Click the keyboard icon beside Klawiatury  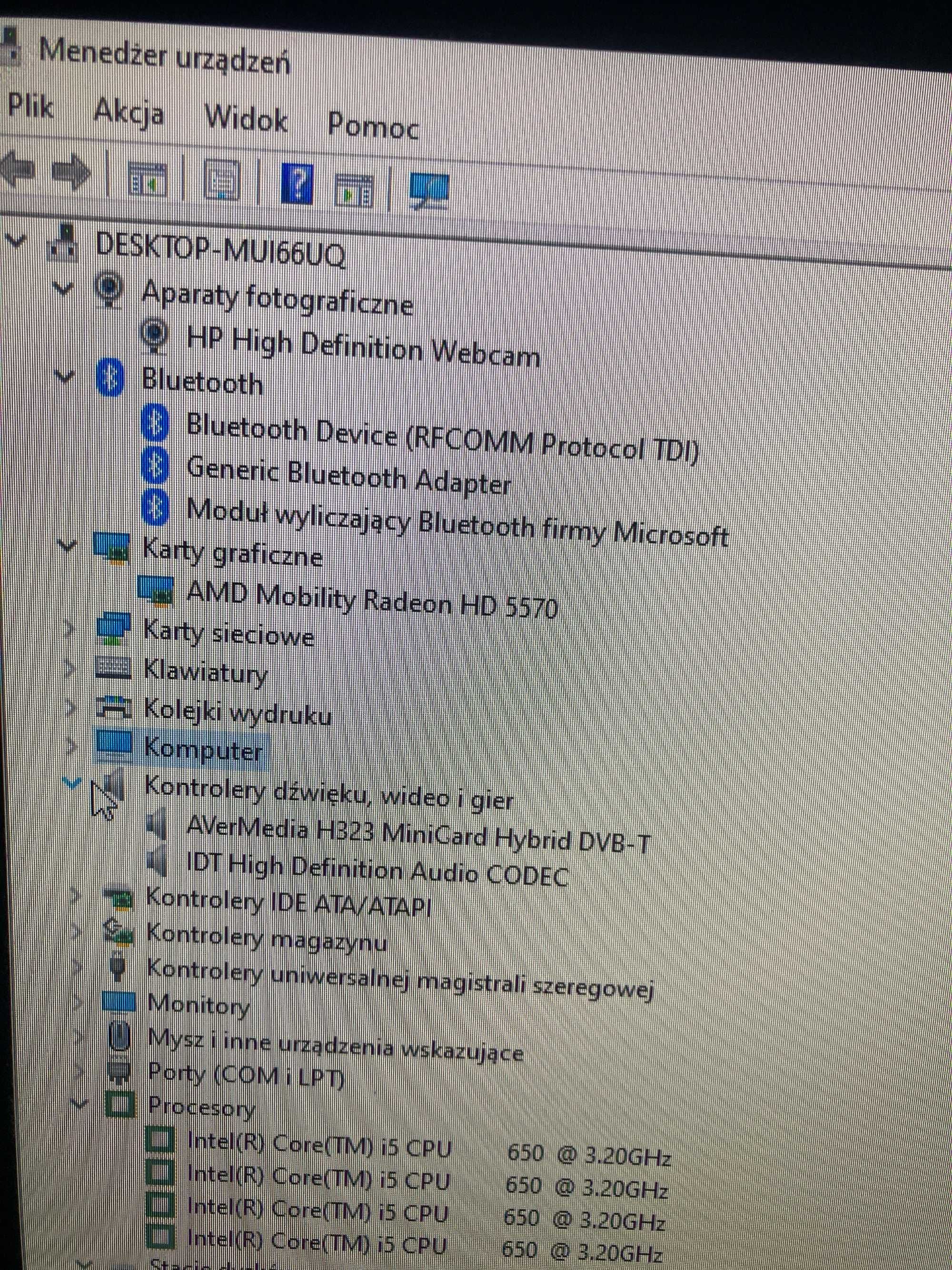[114, 667]
